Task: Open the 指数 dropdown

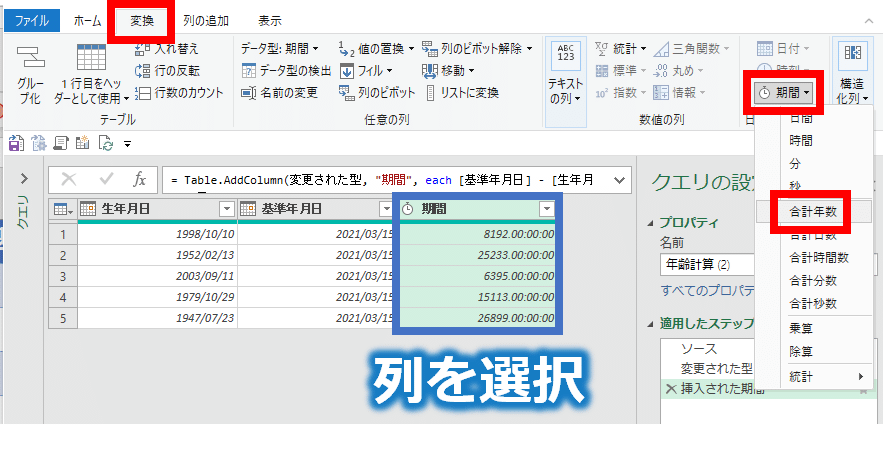Action: (621, 92)
